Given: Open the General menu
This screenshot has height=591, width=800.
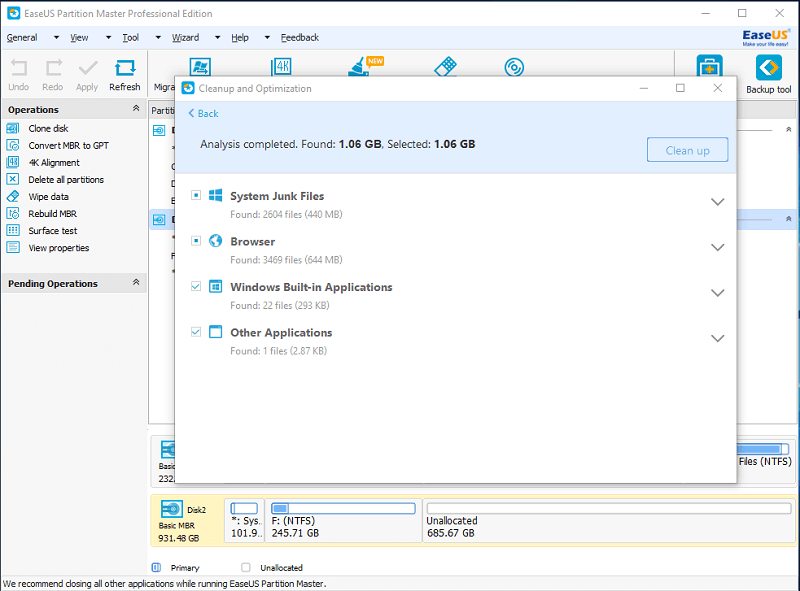Looking at the screenshot, I should [x=22, y=37].
